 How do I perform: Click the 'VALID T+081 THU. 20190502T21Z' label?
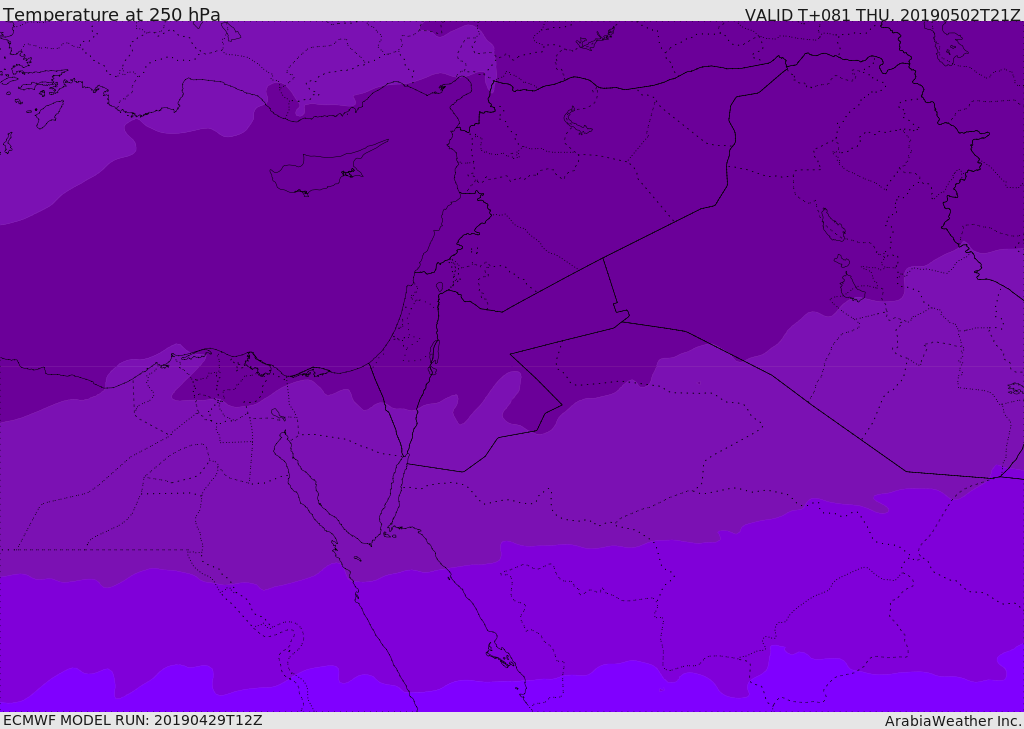883,15
